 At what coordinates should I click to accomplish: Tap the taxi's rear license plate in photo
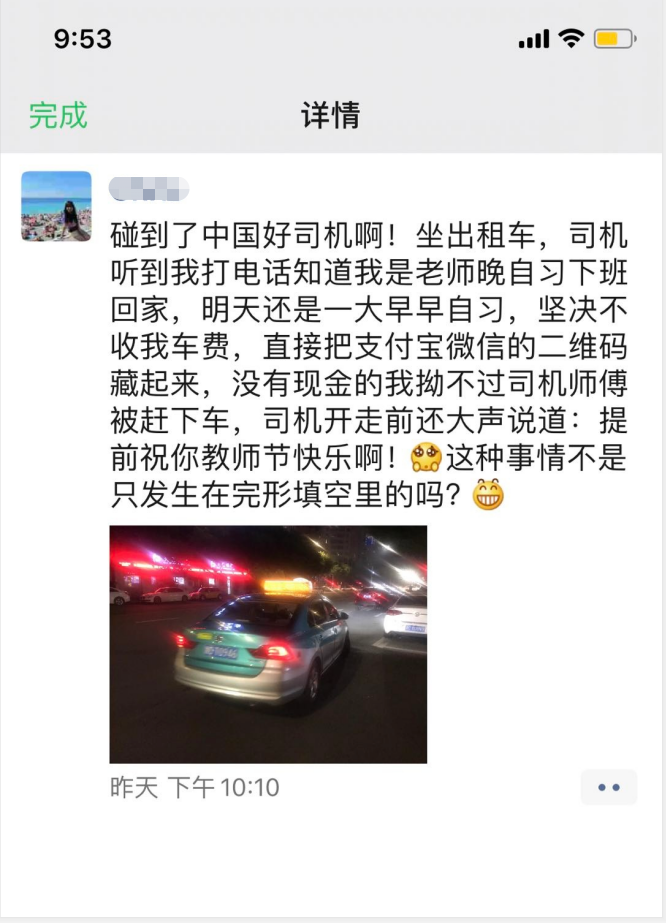point(221,652)
